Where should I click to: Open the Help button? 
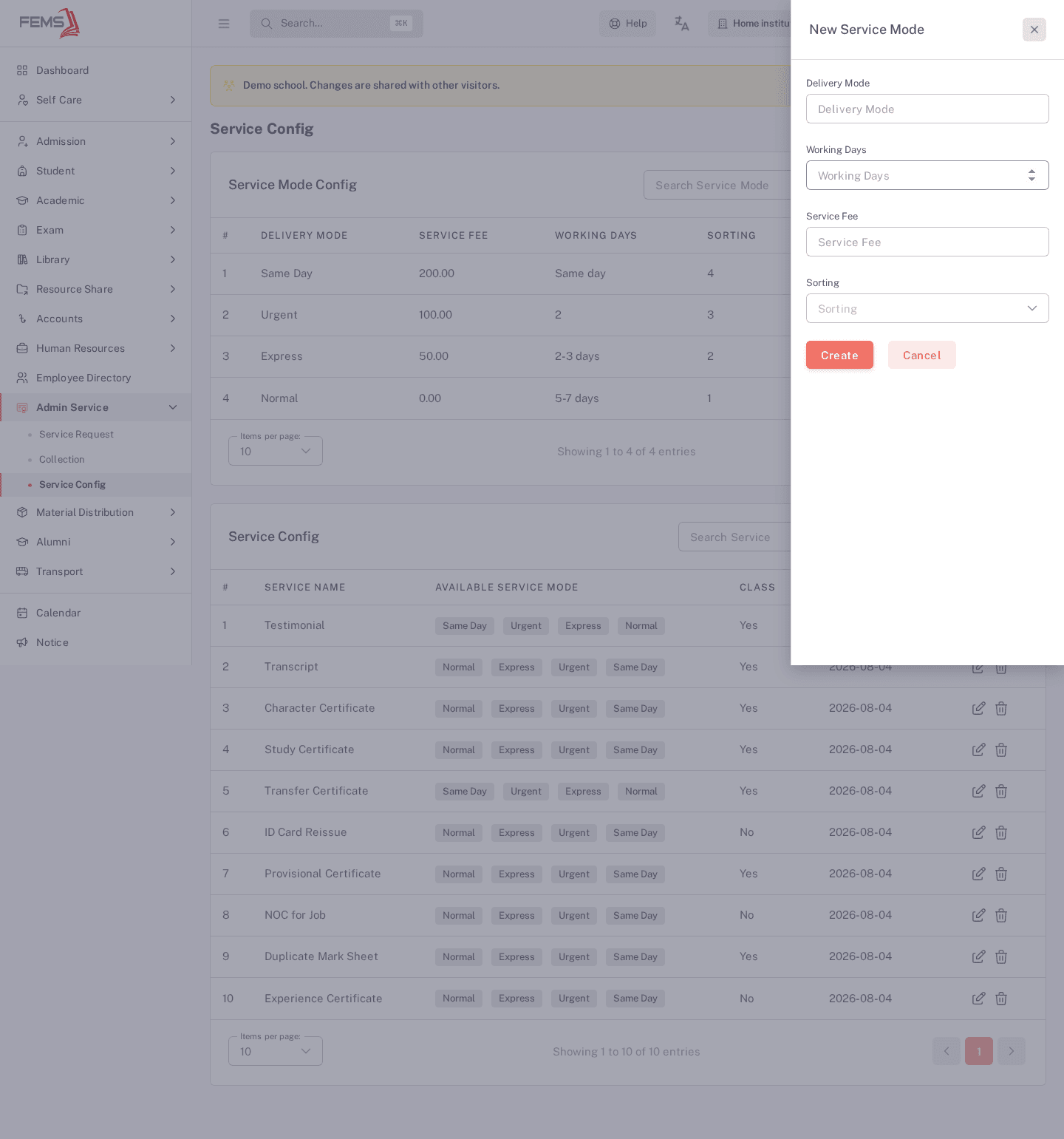click(627, 24)
